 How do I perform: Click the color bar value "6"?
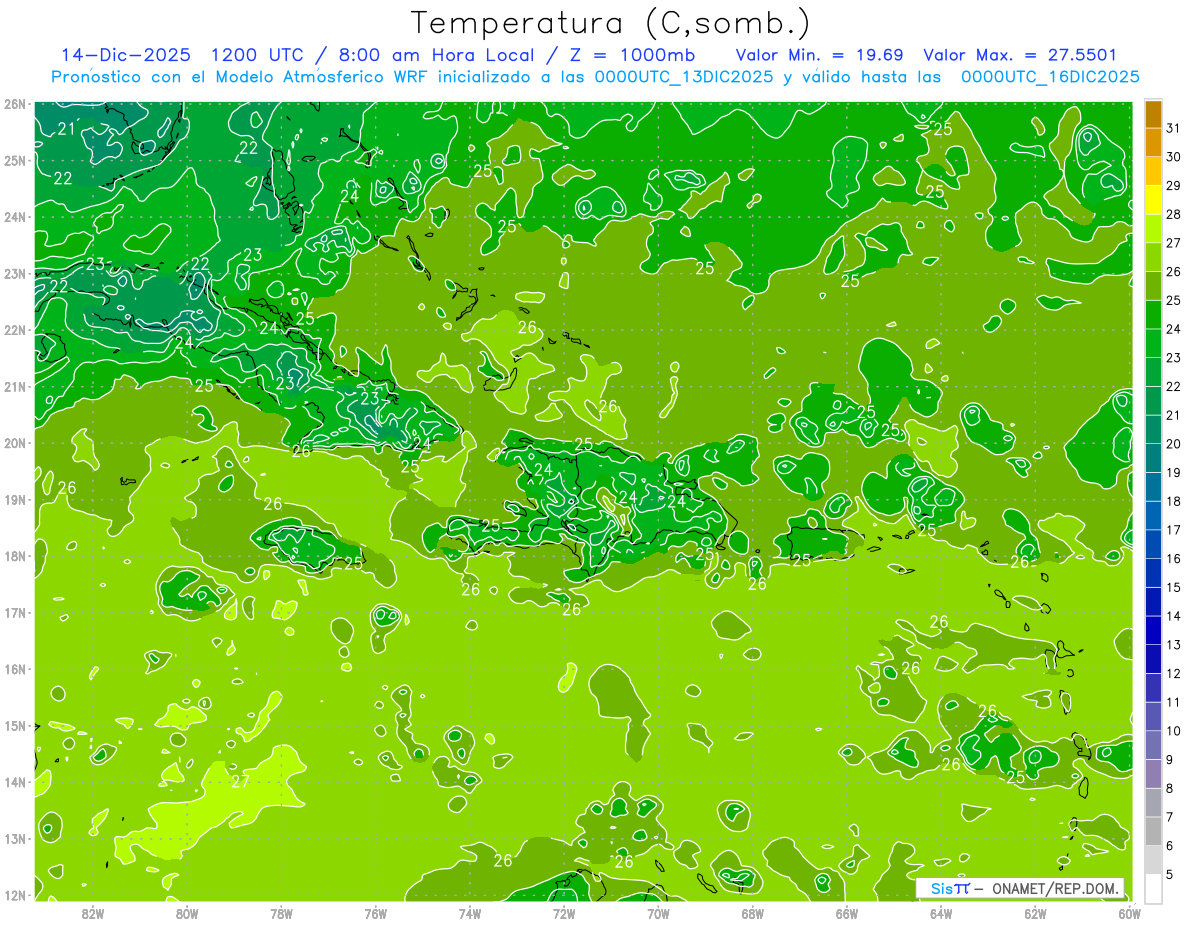tap(1170, 845)
